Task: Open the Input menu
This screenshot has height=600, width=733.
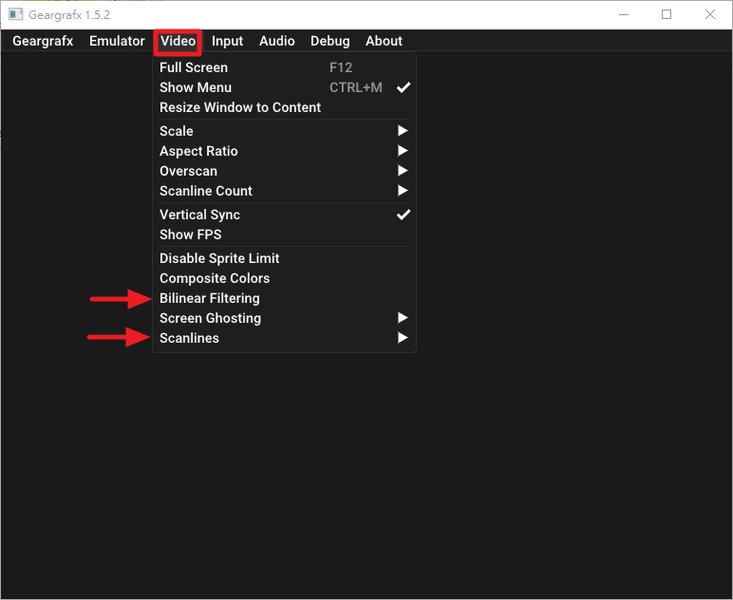Action: point(227,41)
